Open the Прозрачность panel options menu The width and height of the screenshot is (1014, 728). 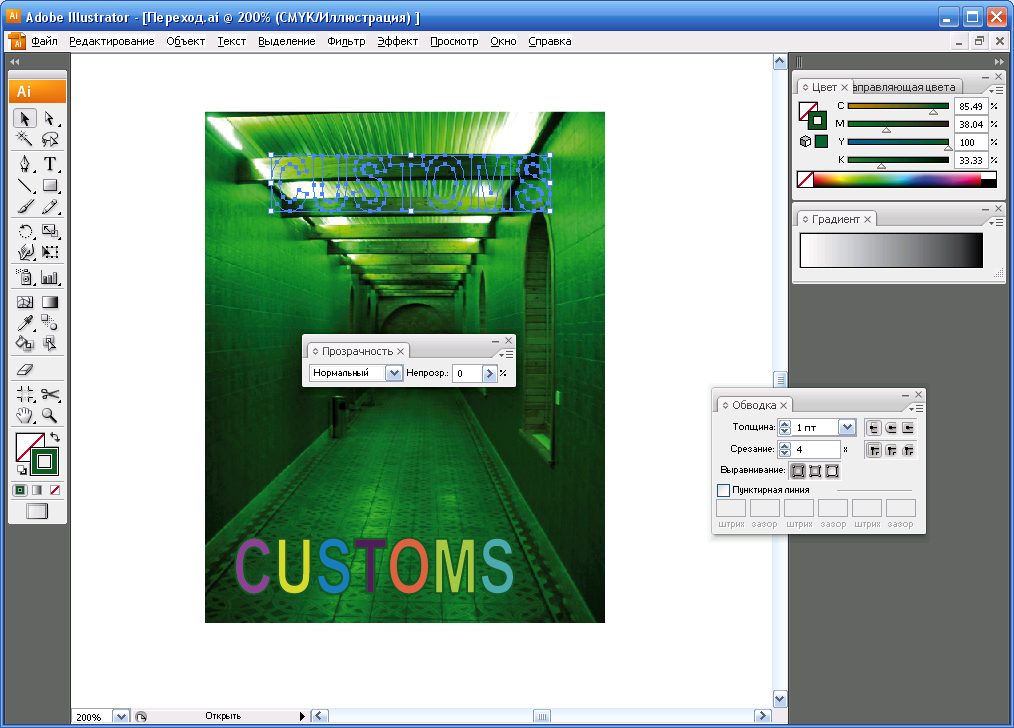coord(506,354)
